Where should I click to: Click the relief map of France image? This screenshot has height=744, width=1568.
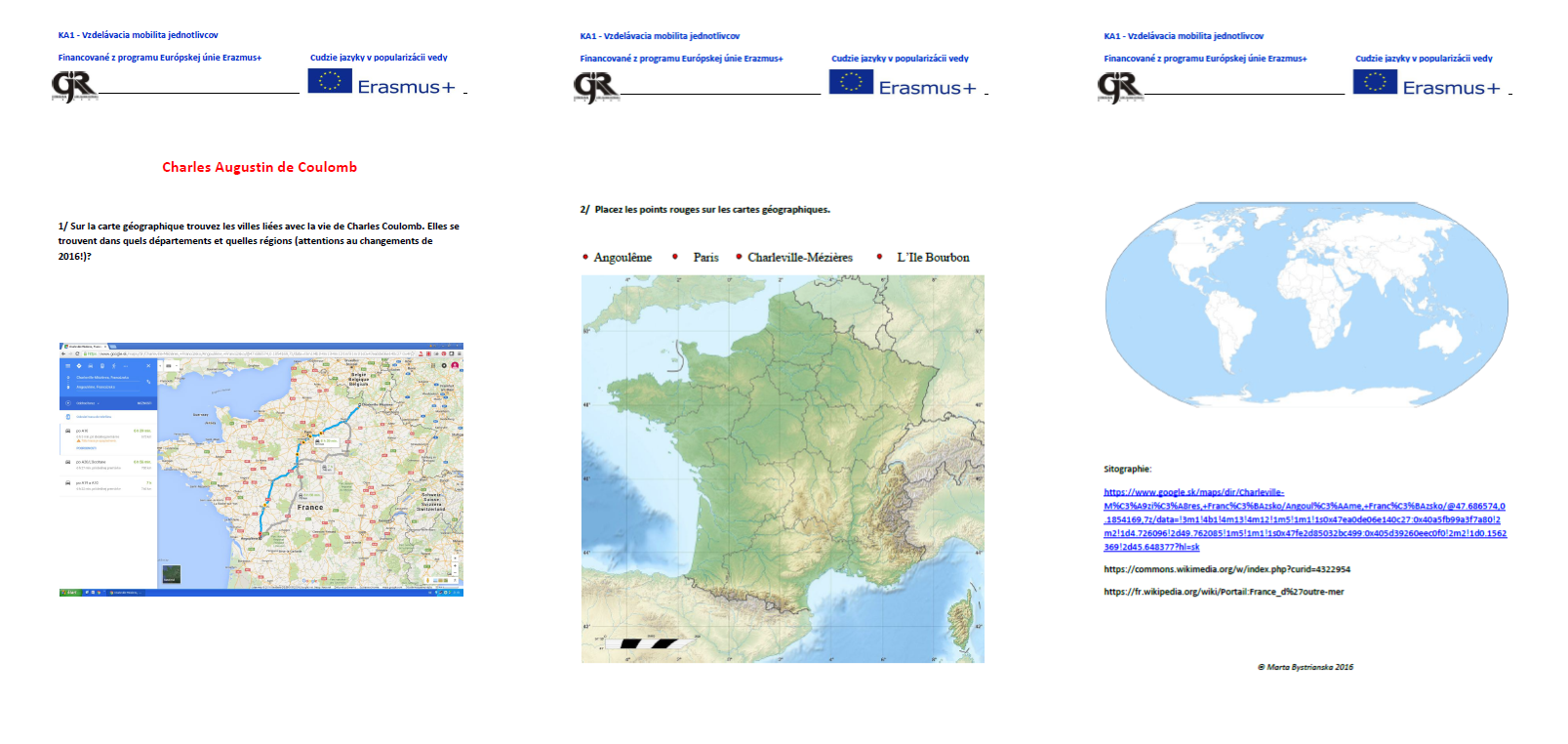[783, 469]
